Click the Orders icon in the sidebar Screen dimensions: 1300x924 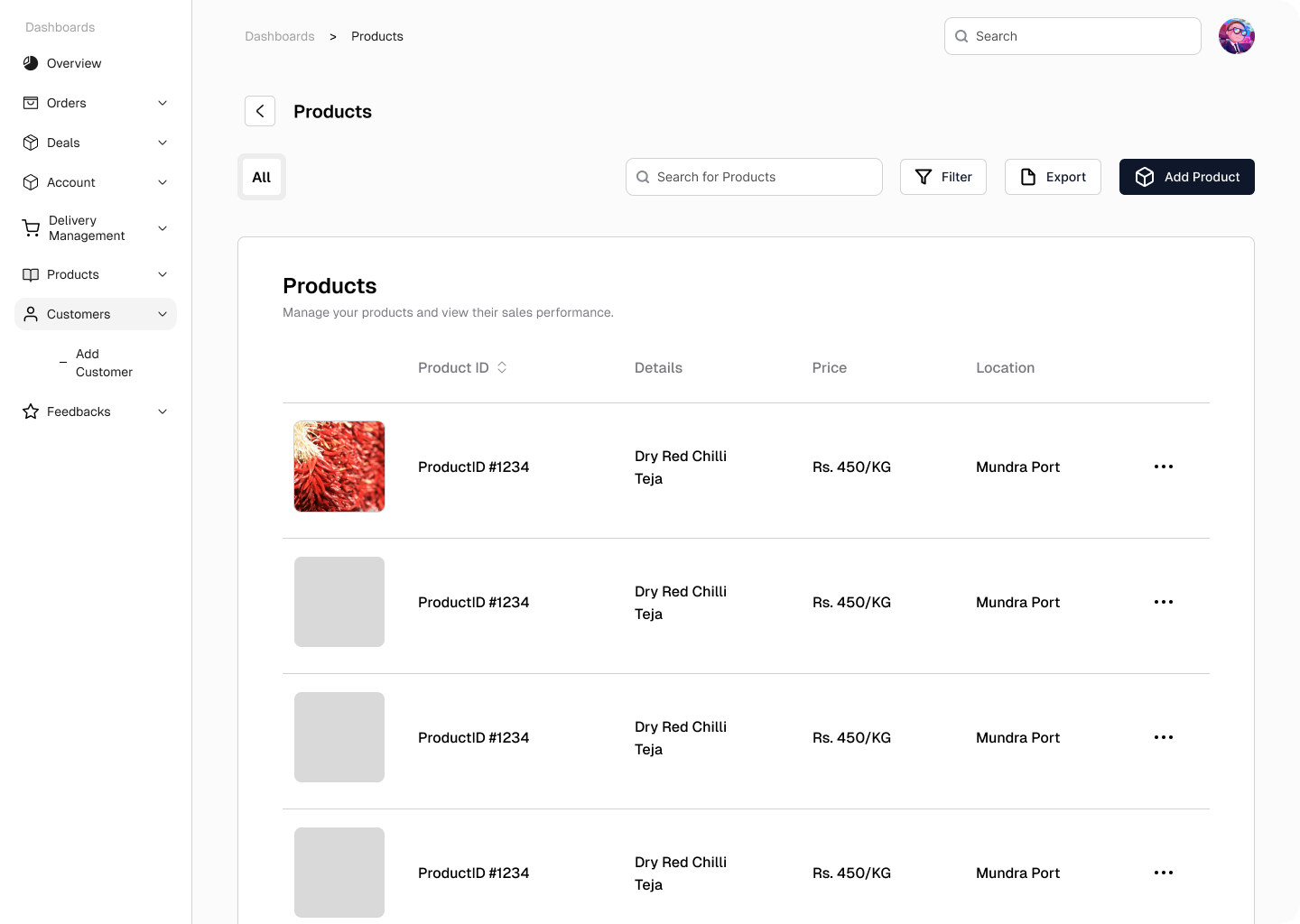coord(30,103)
